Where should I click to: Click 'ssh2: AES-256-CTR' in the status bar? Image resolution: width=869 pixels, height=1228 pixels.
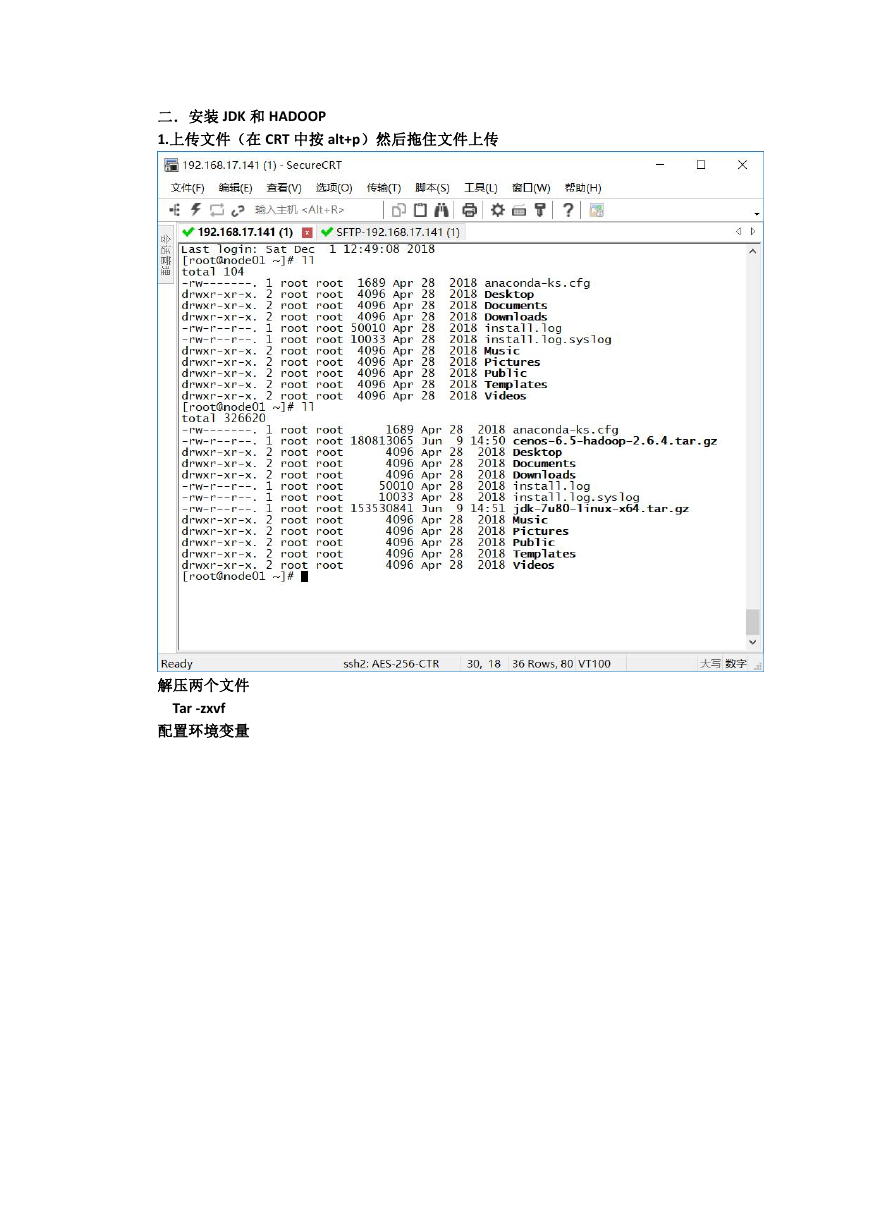pyautogui.click(x=391, y=664)
